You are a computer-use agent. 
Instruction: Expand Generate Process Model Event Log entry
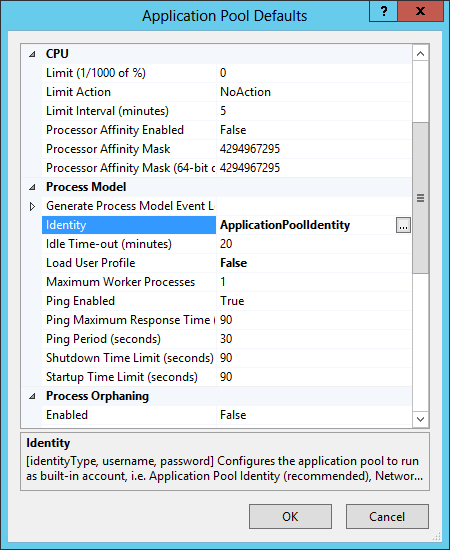(32, 206)
